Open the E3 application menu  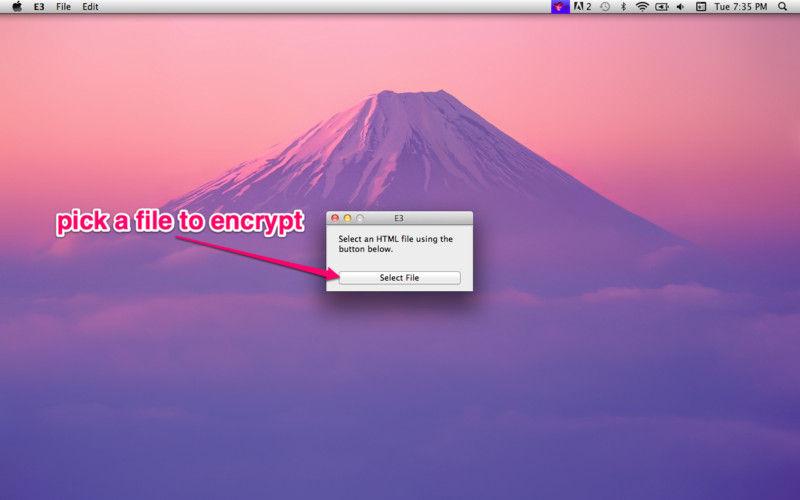click(x=39, y=7)
